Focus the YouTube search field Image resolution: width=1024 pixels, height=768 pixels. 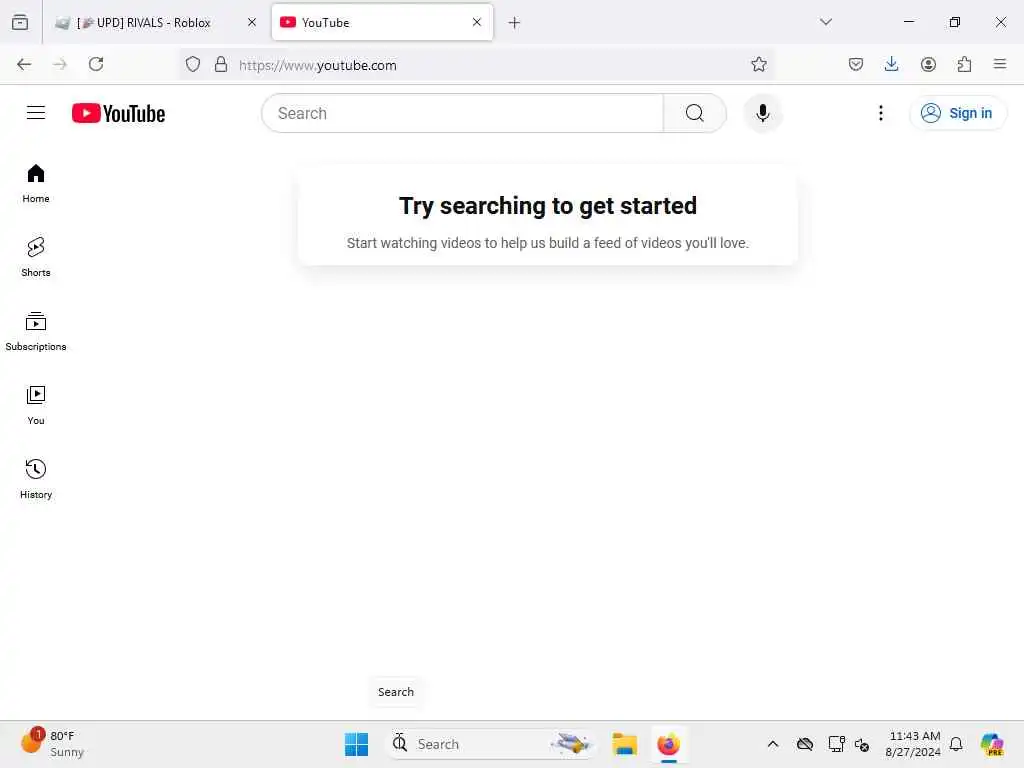click(x=462, y=113)
